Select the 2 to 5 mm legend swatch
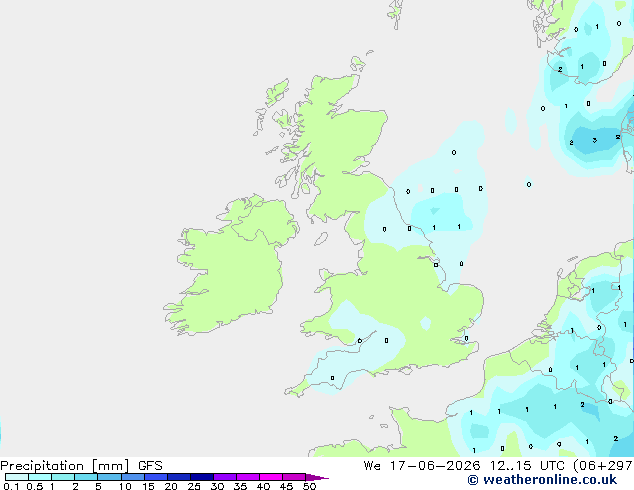The image size is (634, 490). pos(86,477)
